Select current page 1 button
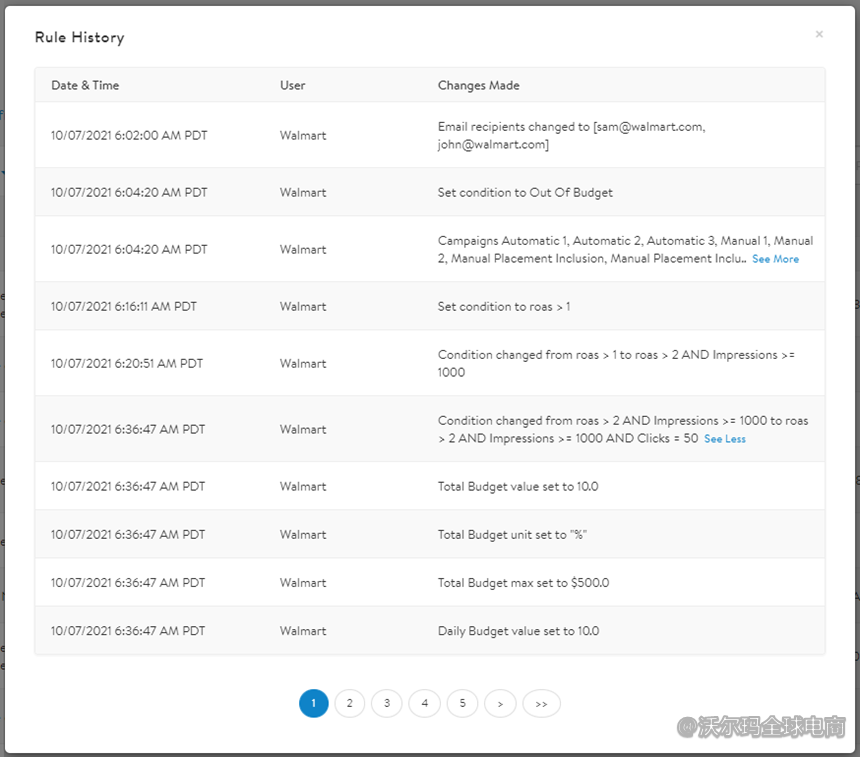 point(314,704)
